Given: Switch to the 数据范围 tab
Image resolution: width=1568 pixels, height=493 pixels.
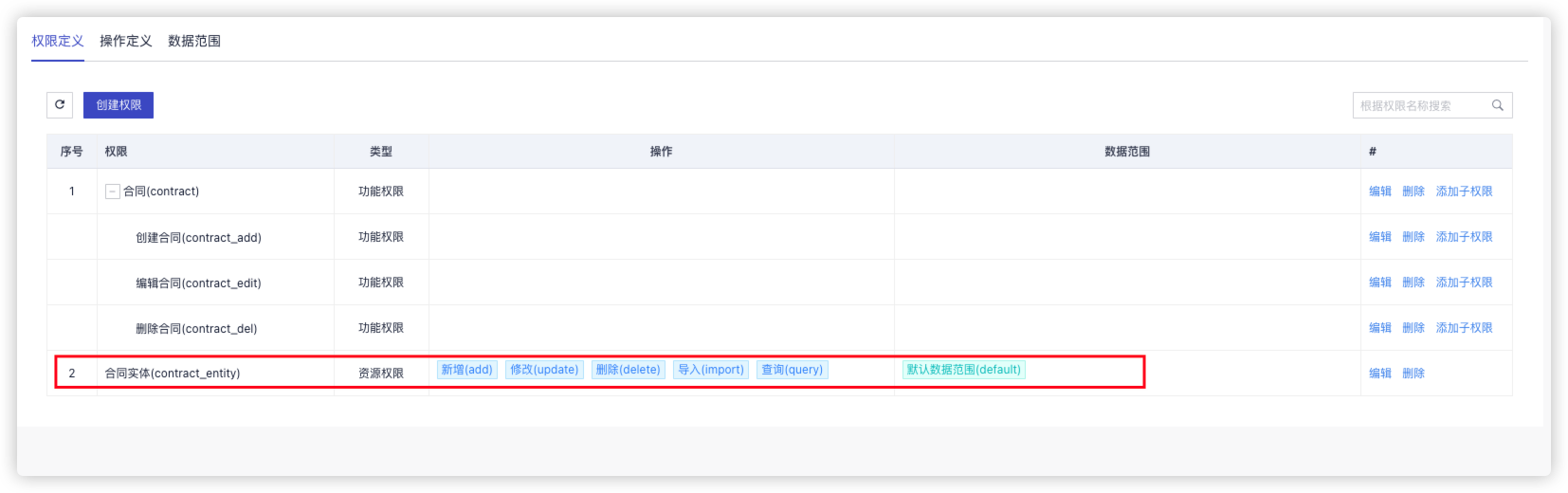Looking at the screenshot, I should coord(193,41).
